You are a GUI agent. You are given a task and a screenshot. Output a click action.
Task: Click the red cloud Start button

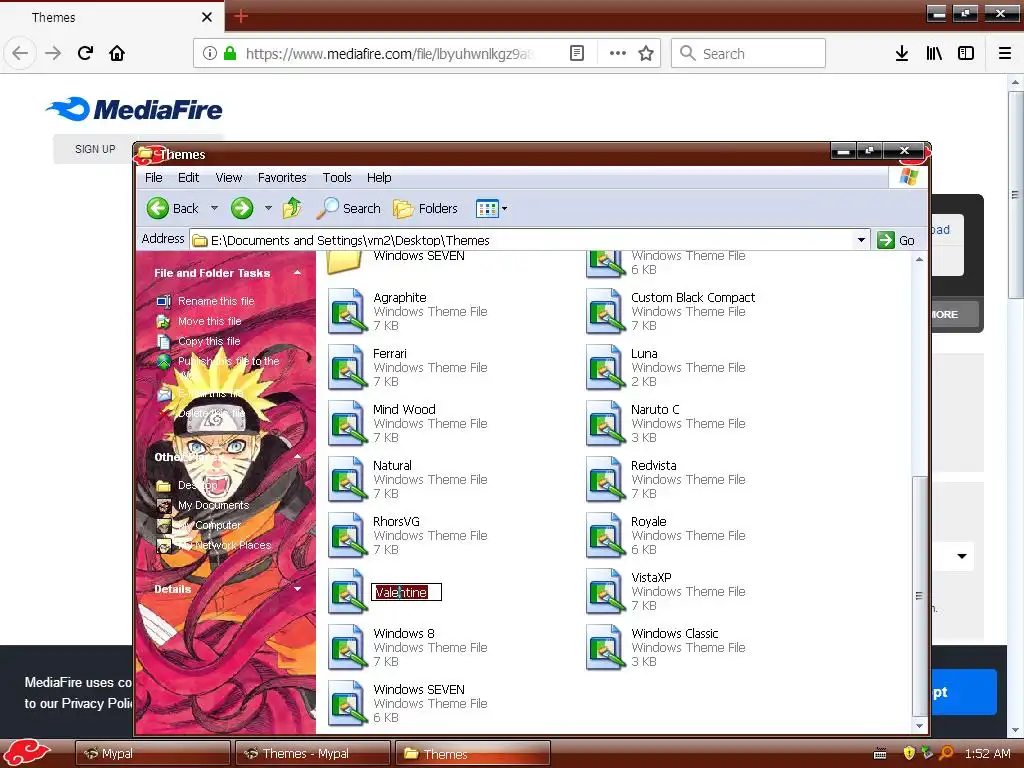(x=27, y=752)
